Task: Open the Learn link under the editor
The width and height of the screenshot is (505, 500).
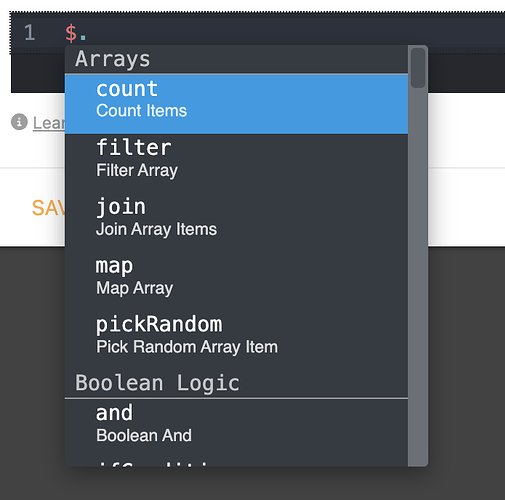Action: pyautogui.click(x=49, y=123)
